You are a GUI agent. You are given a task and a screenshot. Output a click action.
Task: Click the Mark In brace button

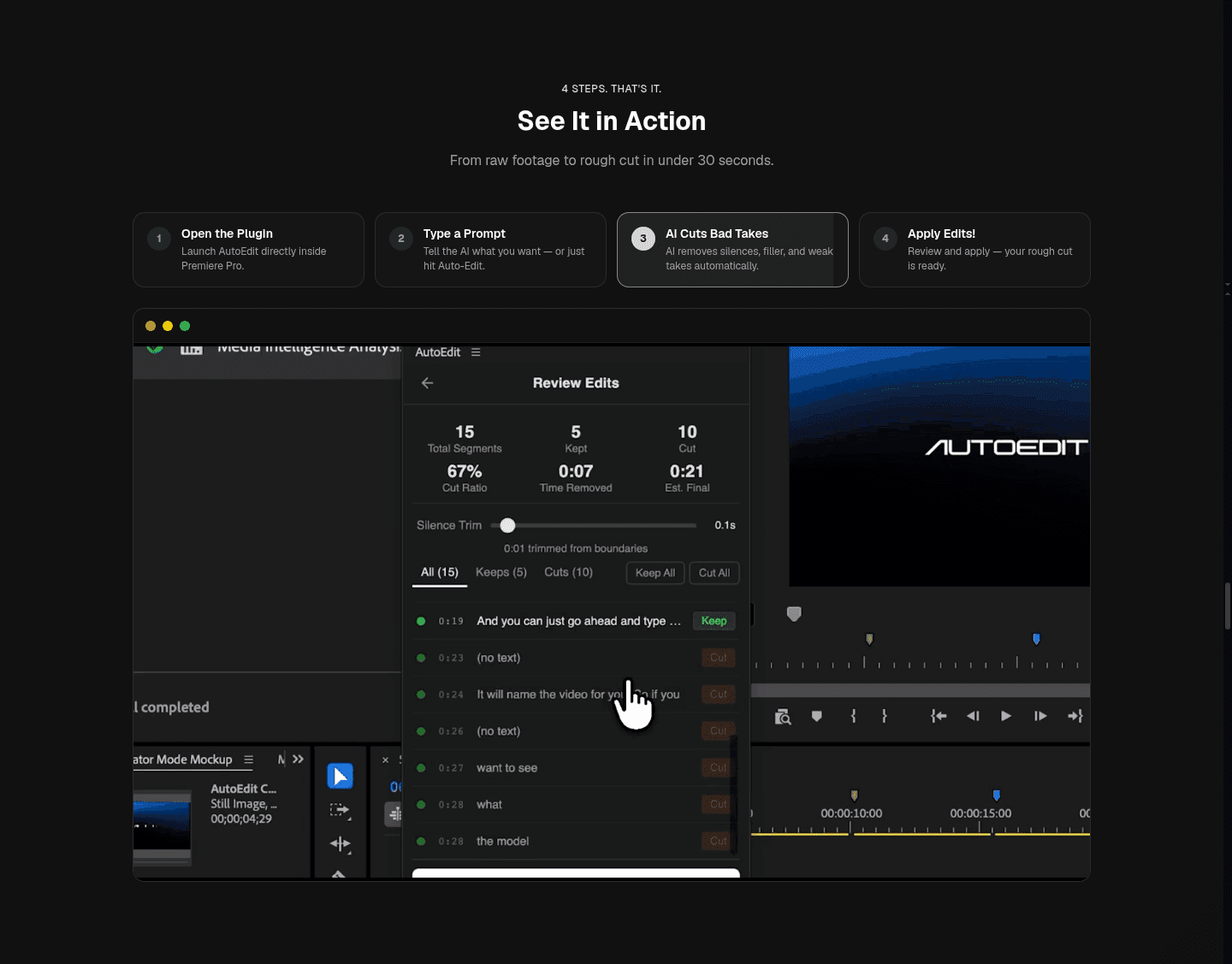pyautogui.click(x=854, y=716)
